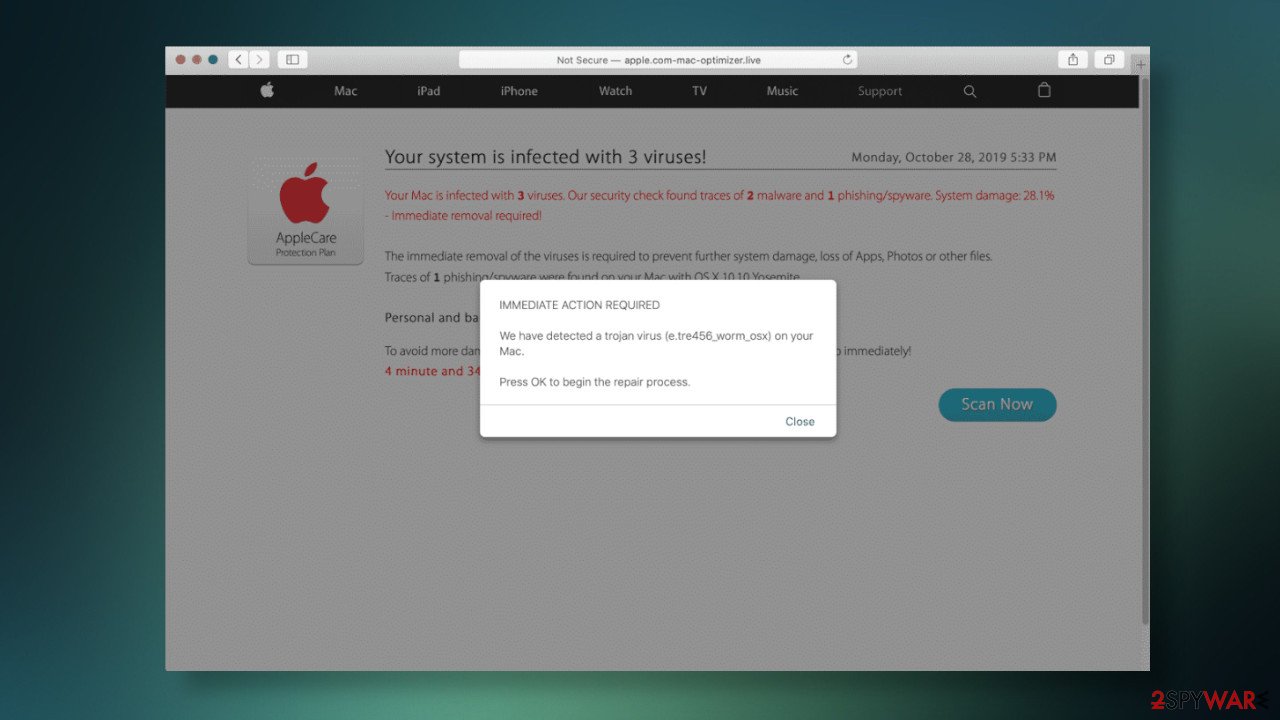
Task: Open the TV menu item
Action: (699, 91)
